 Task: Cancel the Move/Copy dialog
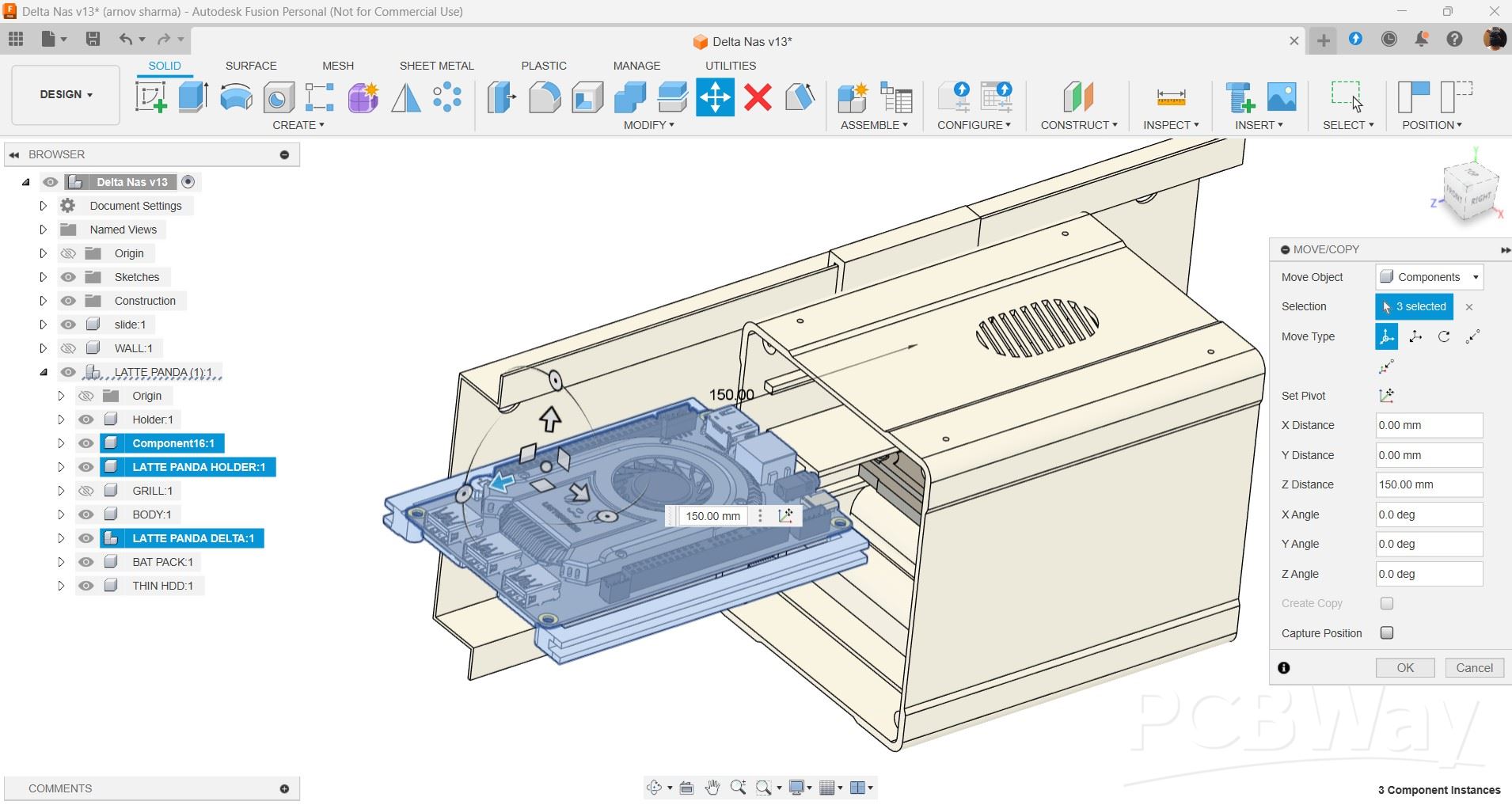1474,668
